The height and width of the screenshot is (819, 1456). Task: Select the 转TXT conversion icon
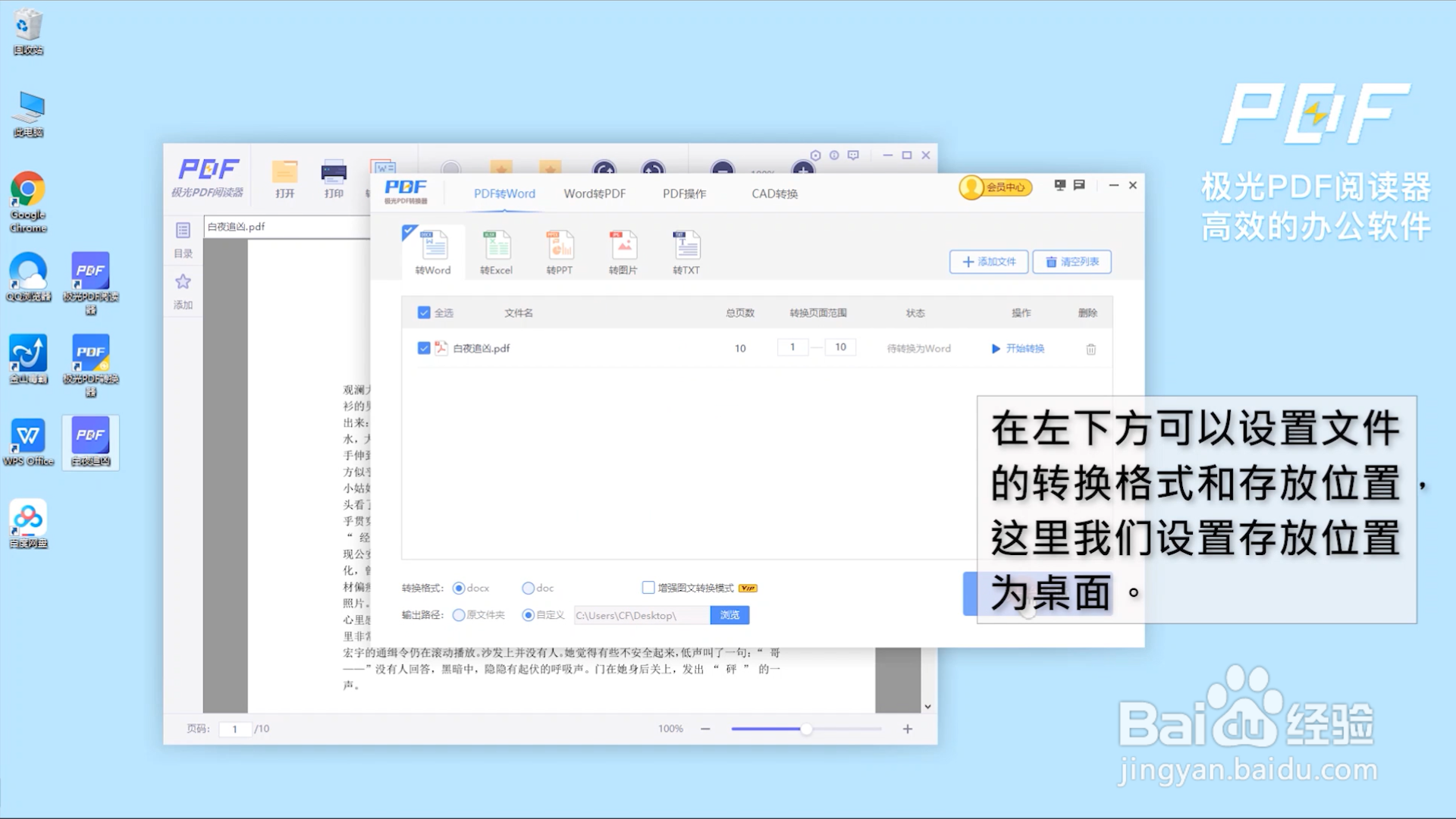(x=686, y=250)
